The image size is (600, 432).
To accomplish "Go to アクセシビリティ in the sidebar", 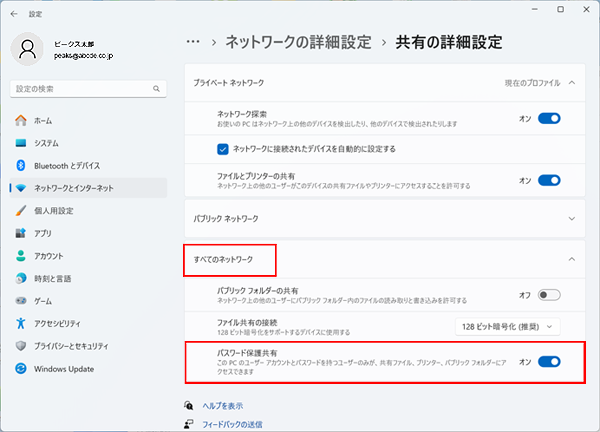I will (x=61, y=323).
